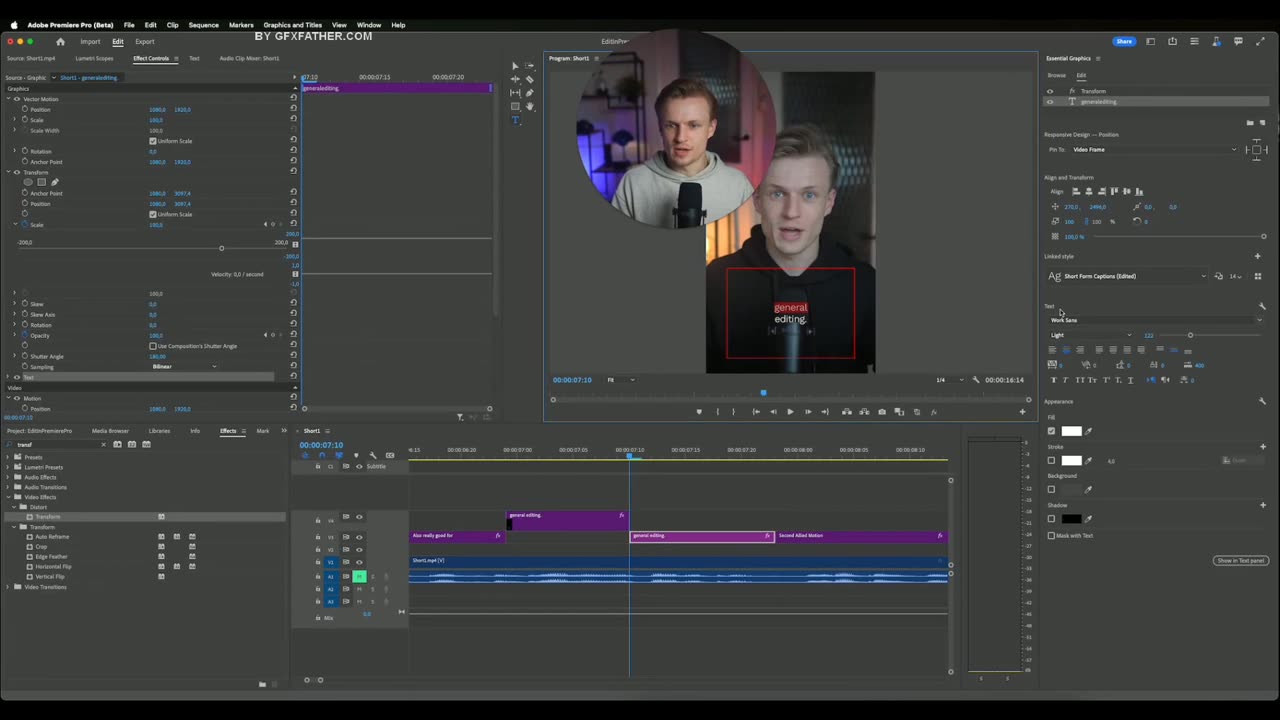Switch to the Lumetri Scopes tab
Viewport: 1280px width, 720px height.
click(x=94, y=58)
